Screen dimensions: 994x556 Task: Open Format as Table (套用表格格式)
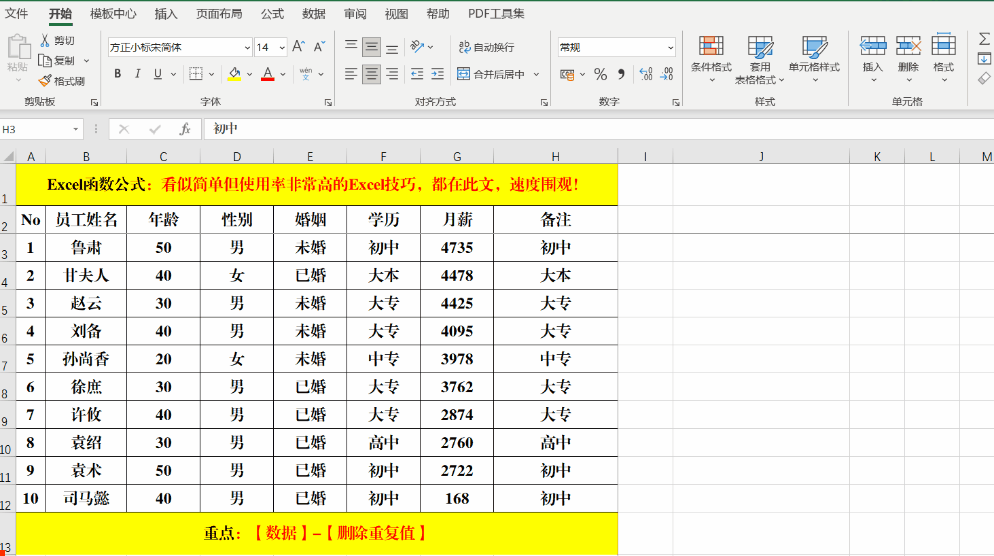[x=759, y=59]
